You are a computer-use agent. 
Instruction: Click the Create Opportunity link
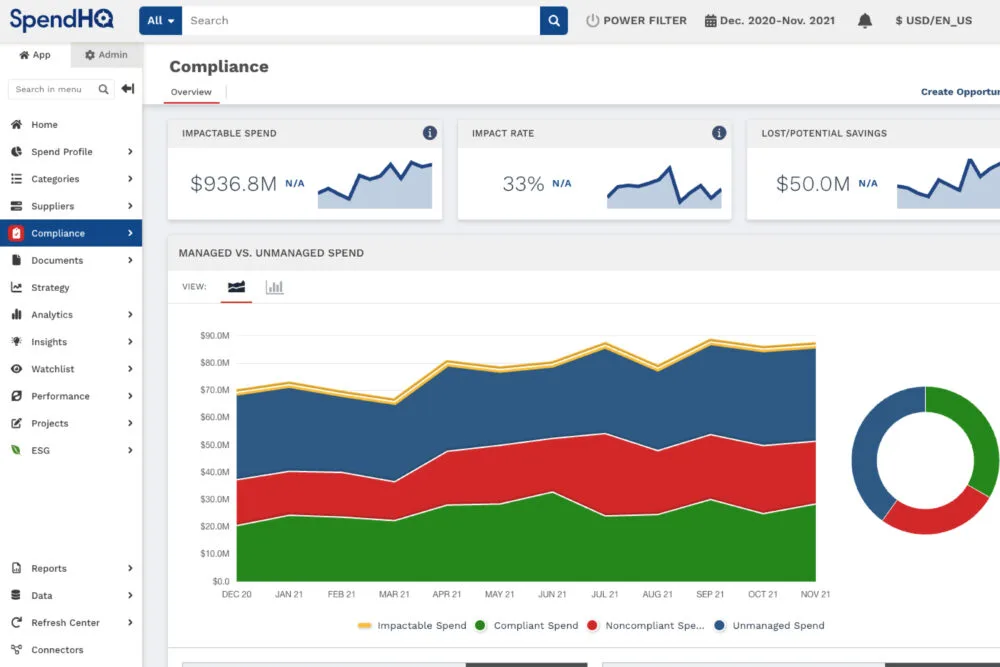click(x=960, y=92)
